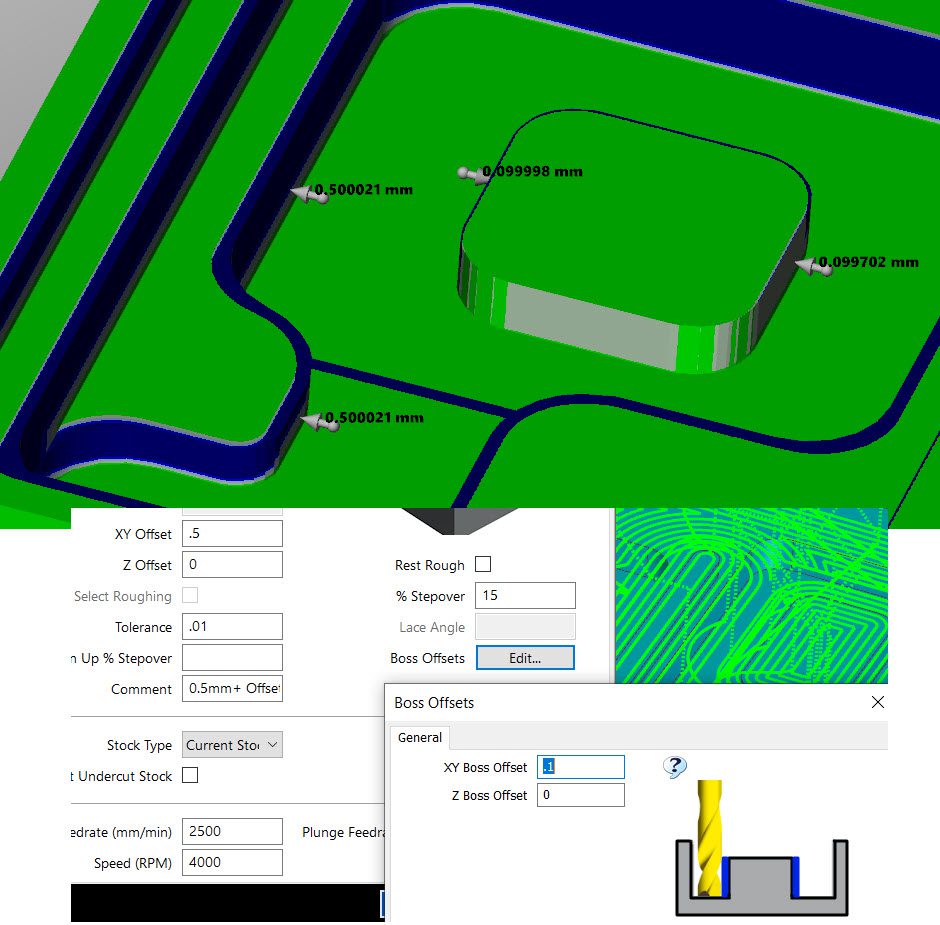Click the Speed (RPM) input field
The height and width of the screenshot is (925, 940).
232,862
